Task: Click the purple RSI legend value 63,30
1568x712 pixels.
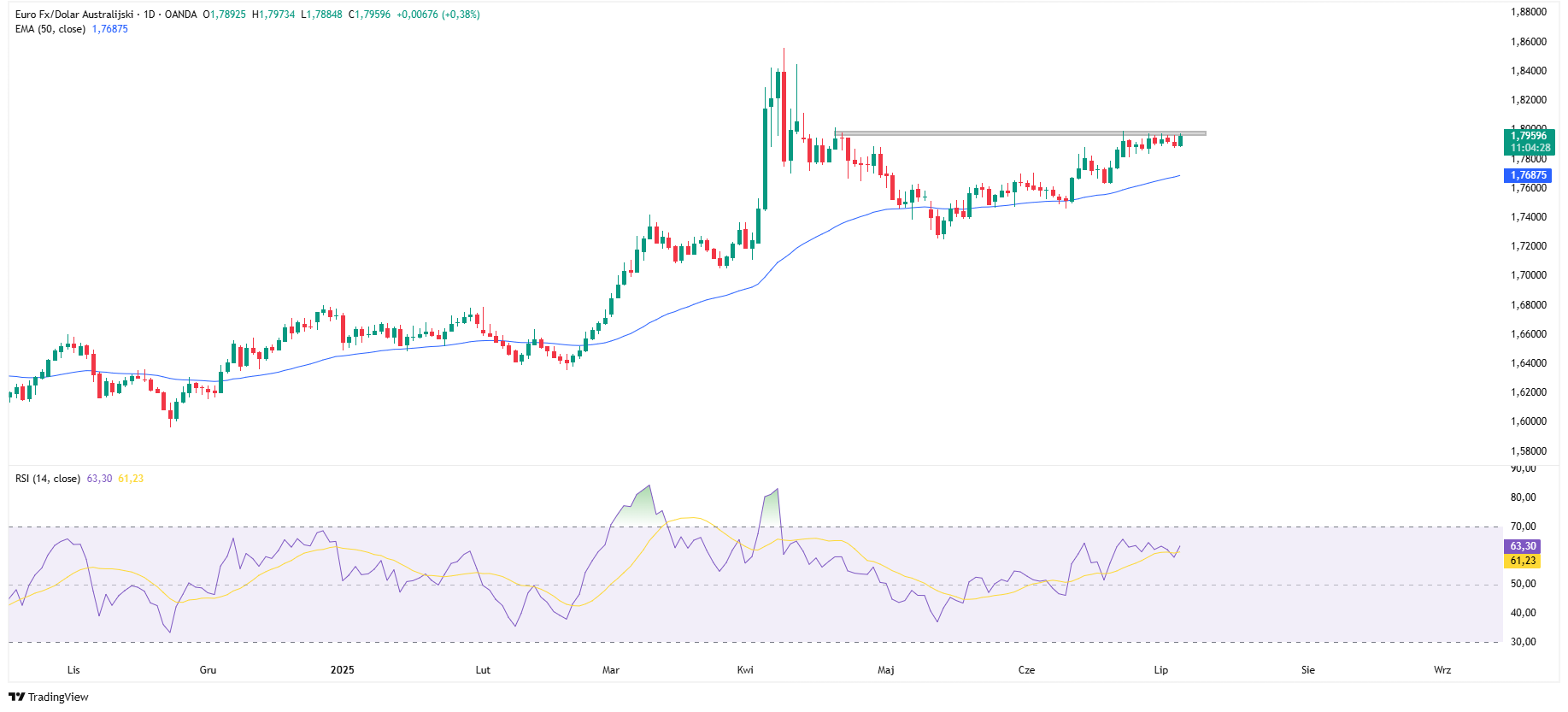Action: (99, 479)
